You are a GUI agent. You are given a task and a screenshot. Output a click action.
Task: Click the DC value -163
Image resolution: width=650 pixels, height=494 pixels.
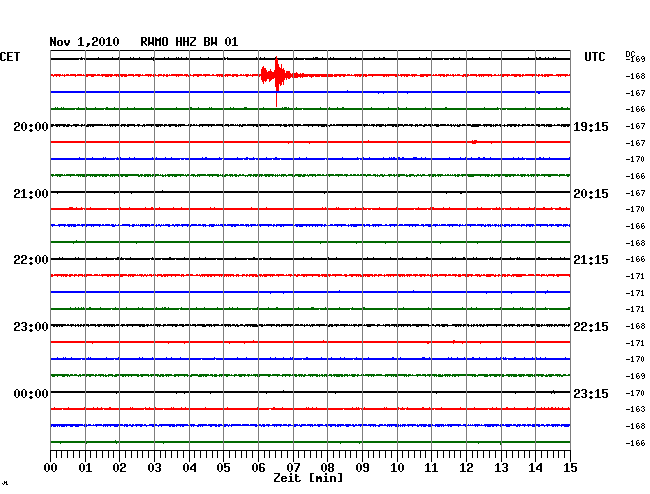635,409
